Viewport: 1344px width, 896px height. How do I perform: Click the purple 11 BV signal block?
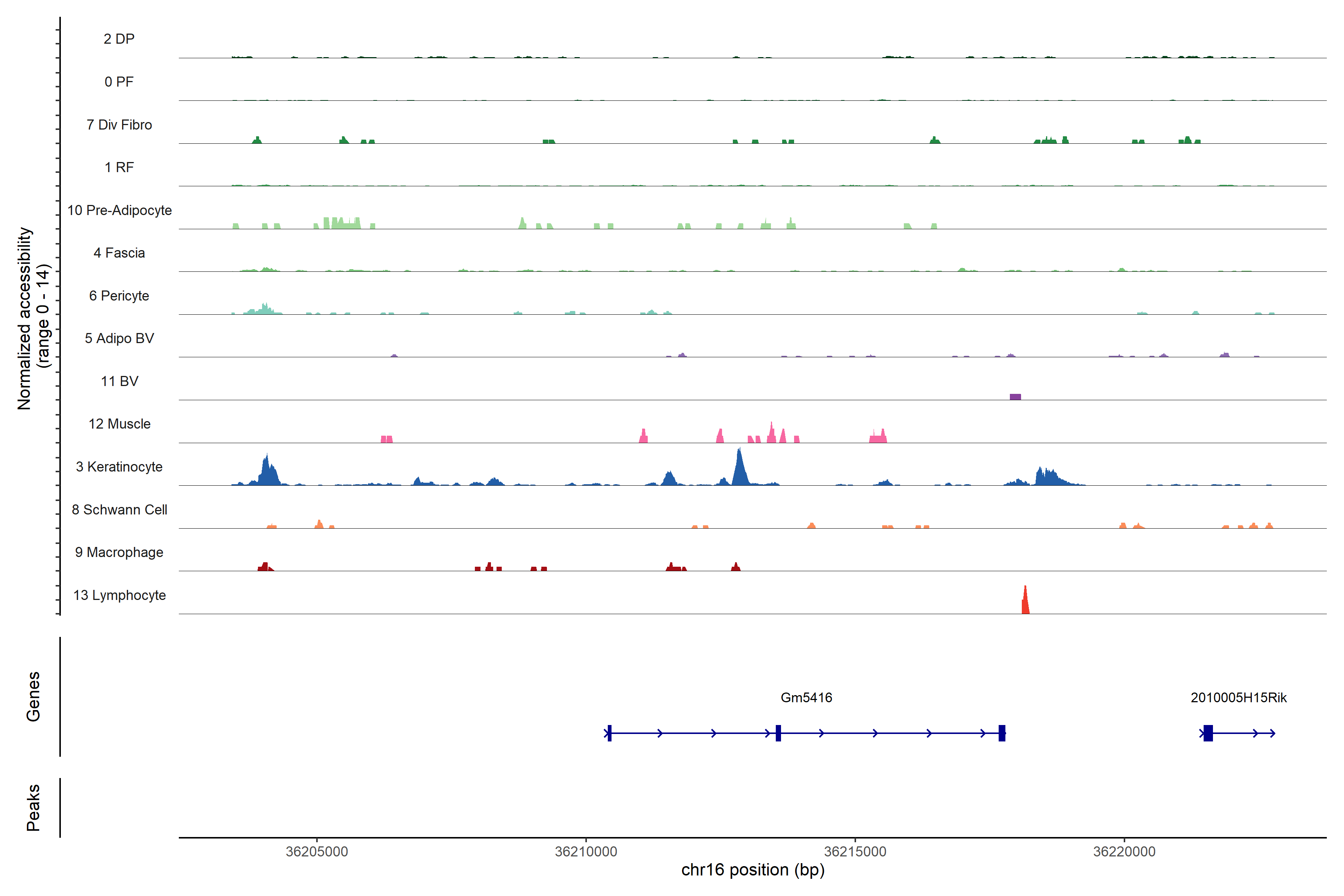[1015, 396]
